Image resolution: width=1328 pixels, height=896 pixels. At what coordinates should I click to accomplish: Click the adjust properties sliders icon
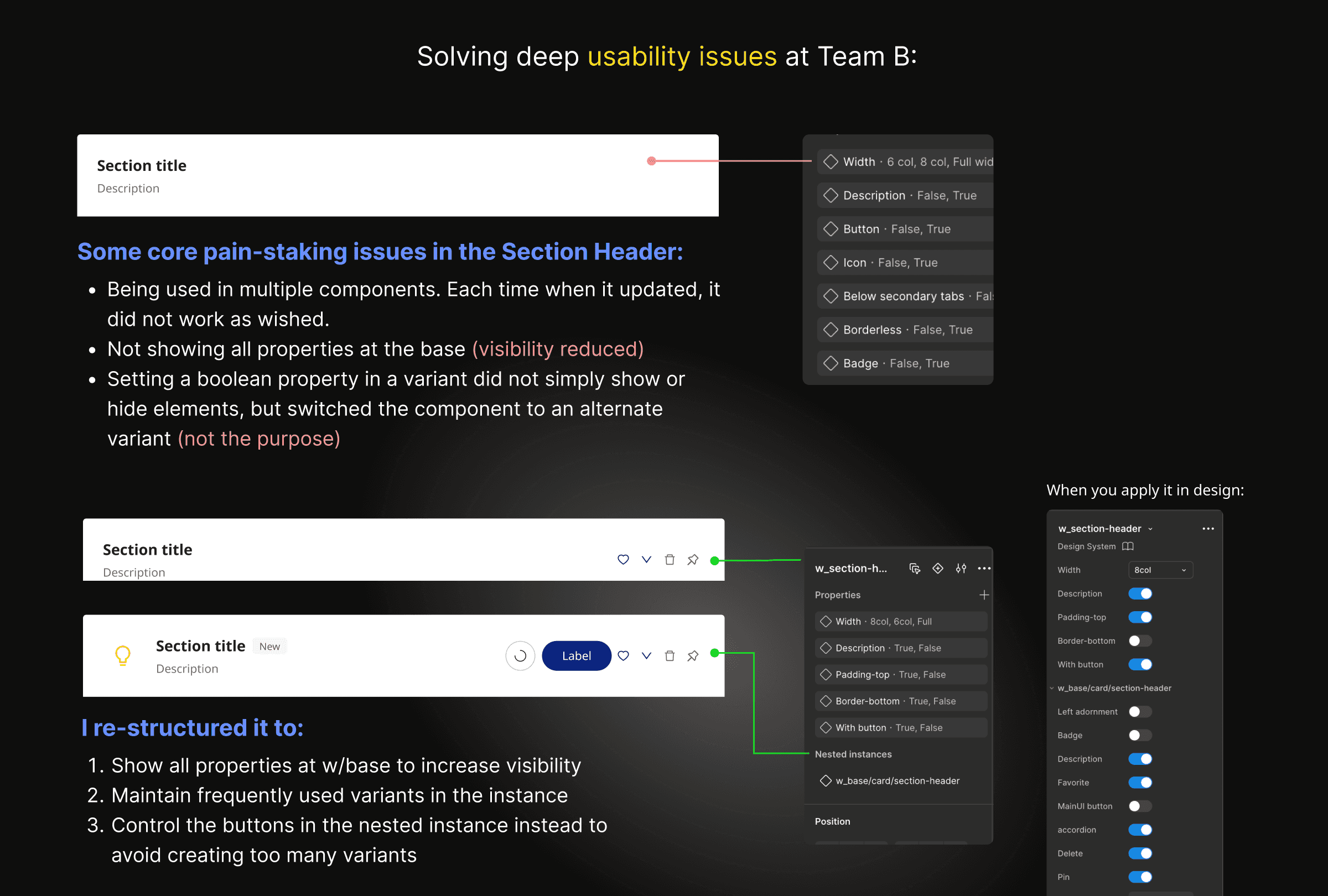(961, 568)
